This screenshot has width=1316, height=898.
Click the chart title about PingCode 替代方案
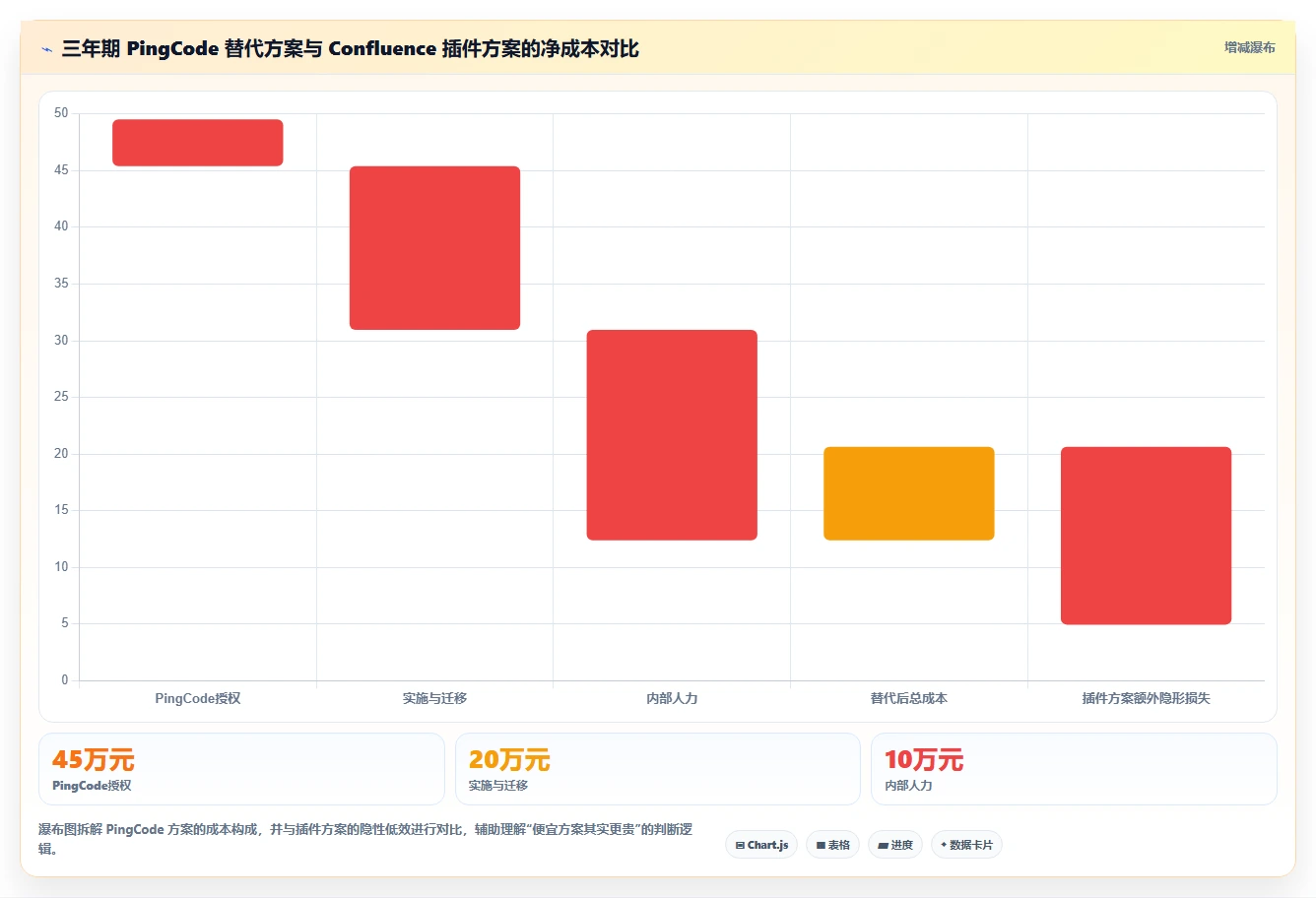[x=350, y=48]
